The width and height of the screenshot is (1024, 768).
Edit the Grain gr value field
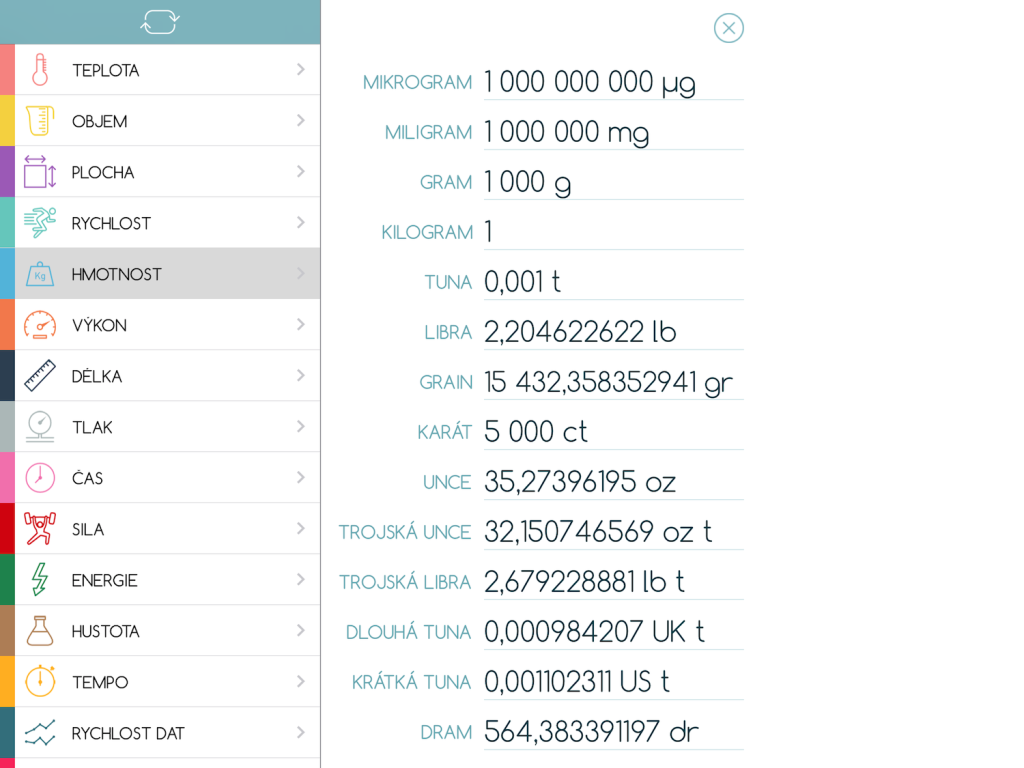pyautogui.click(x=613, y=383)
